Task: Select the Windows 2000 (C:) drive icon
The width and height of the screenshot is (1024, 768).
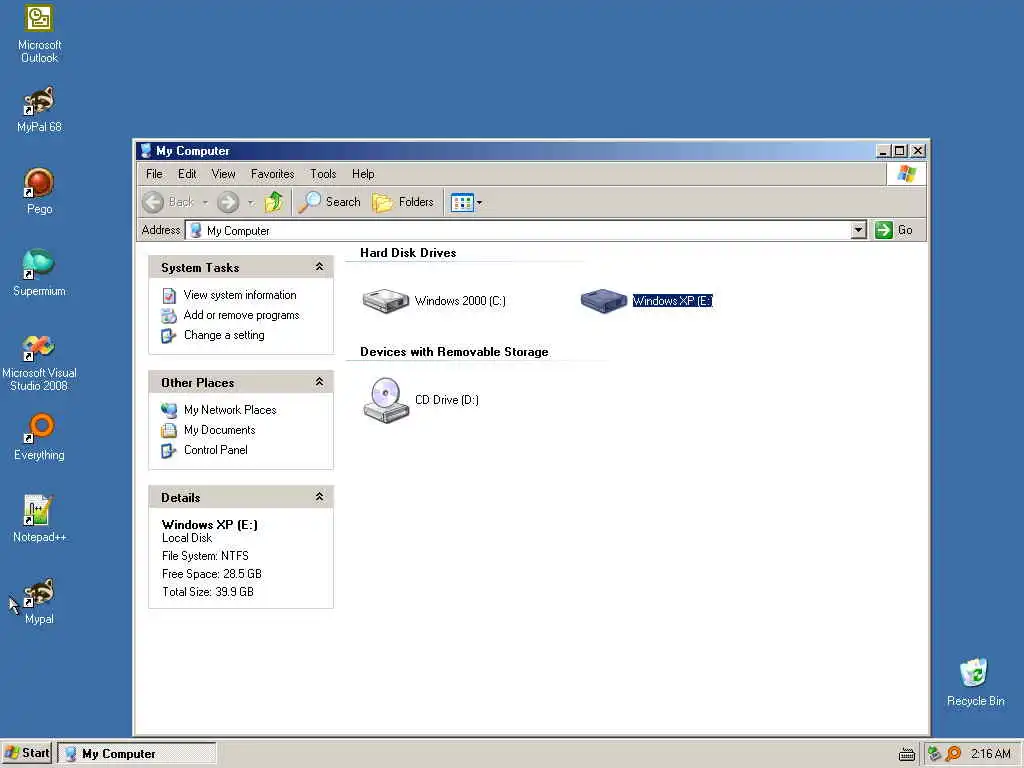Action: pyautogui.click(x=385, y=301)
